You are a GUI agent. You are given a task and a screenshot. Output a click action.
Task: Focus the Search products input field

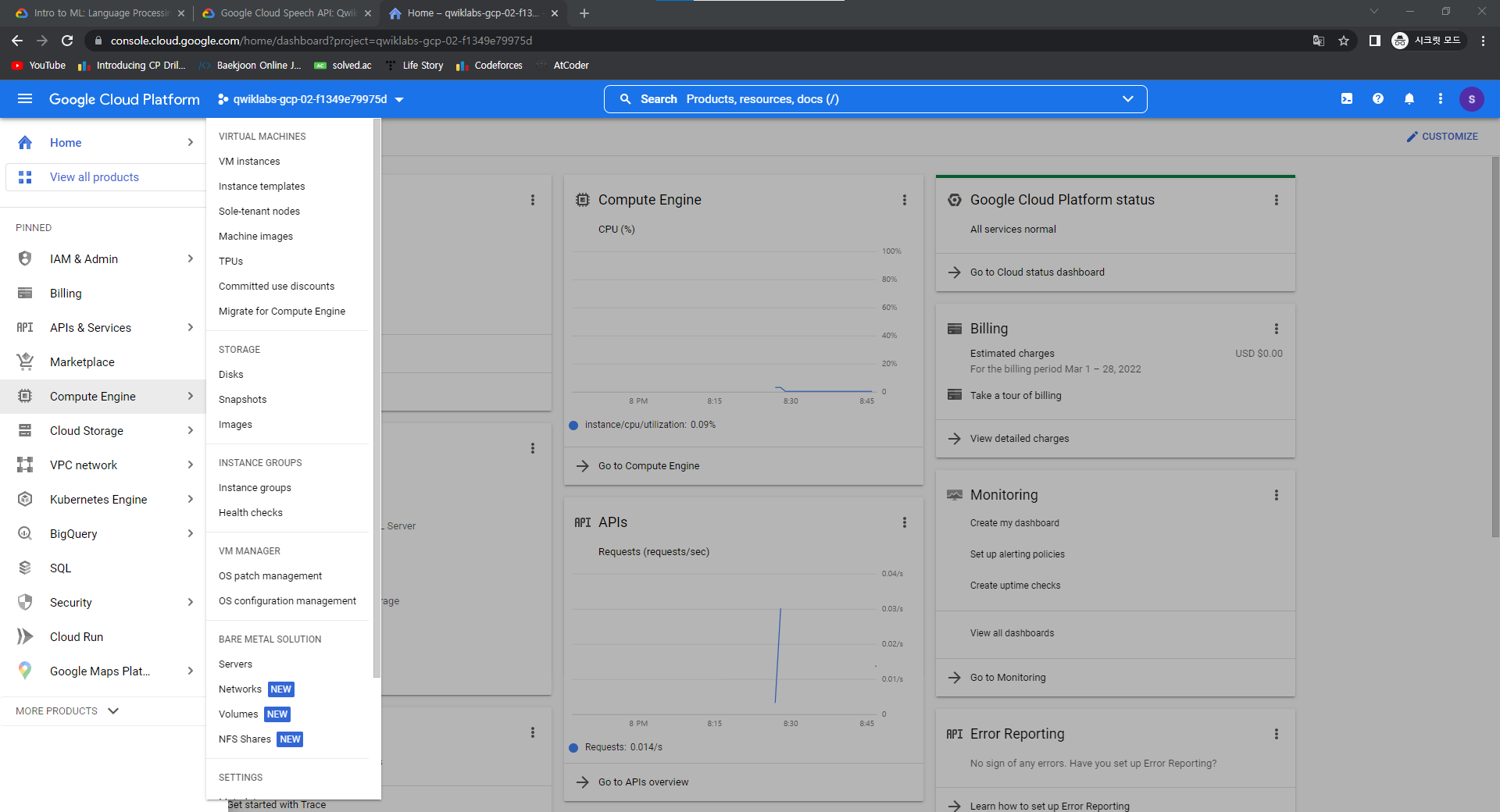pyautogui.click(x=875, y=99)
